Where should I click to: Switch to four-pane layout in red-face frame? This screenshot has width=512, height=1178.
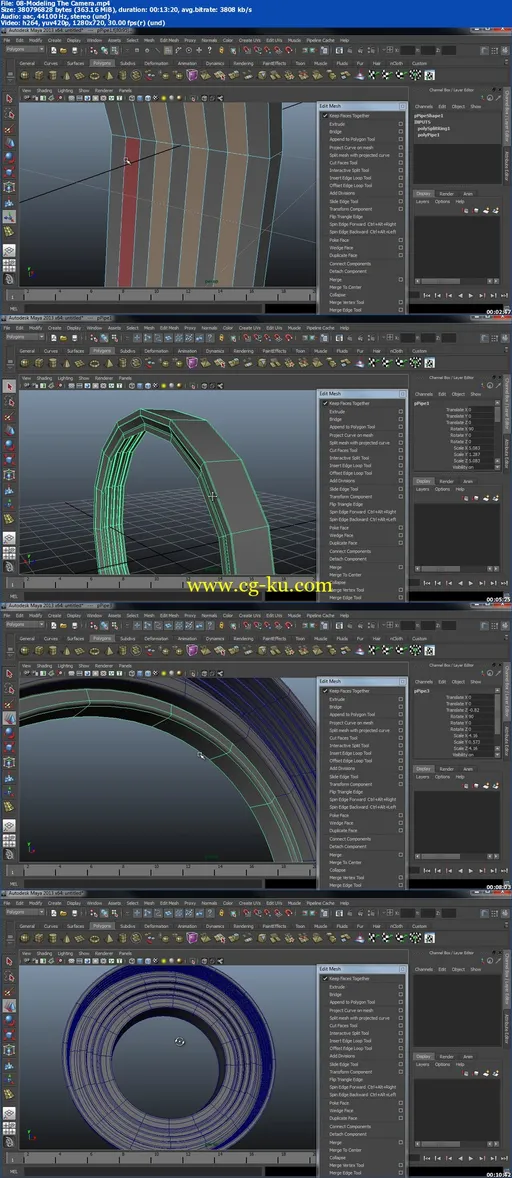pyautogui.click(x=9, y=265)
